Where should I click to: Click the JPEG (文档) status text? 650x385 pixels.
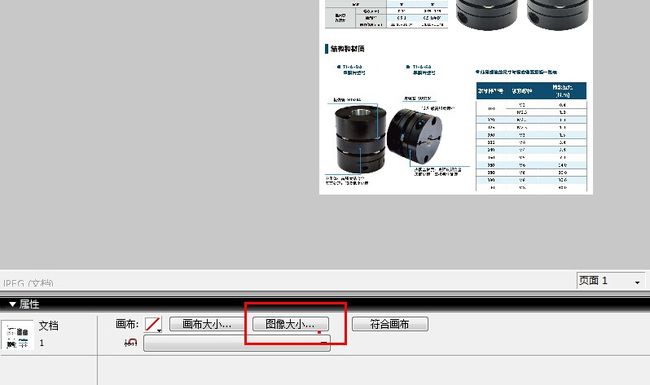click(28, 283)
